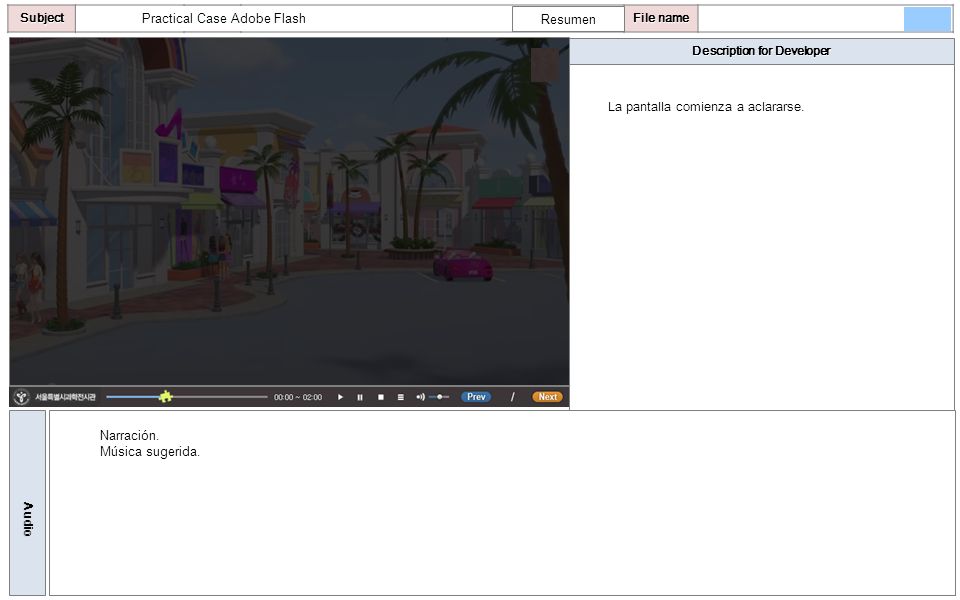This screenshot has height=600, width=960.
Task: Click the Practical Case Adobe Flash subject field
Action: [x=294, y=18]
